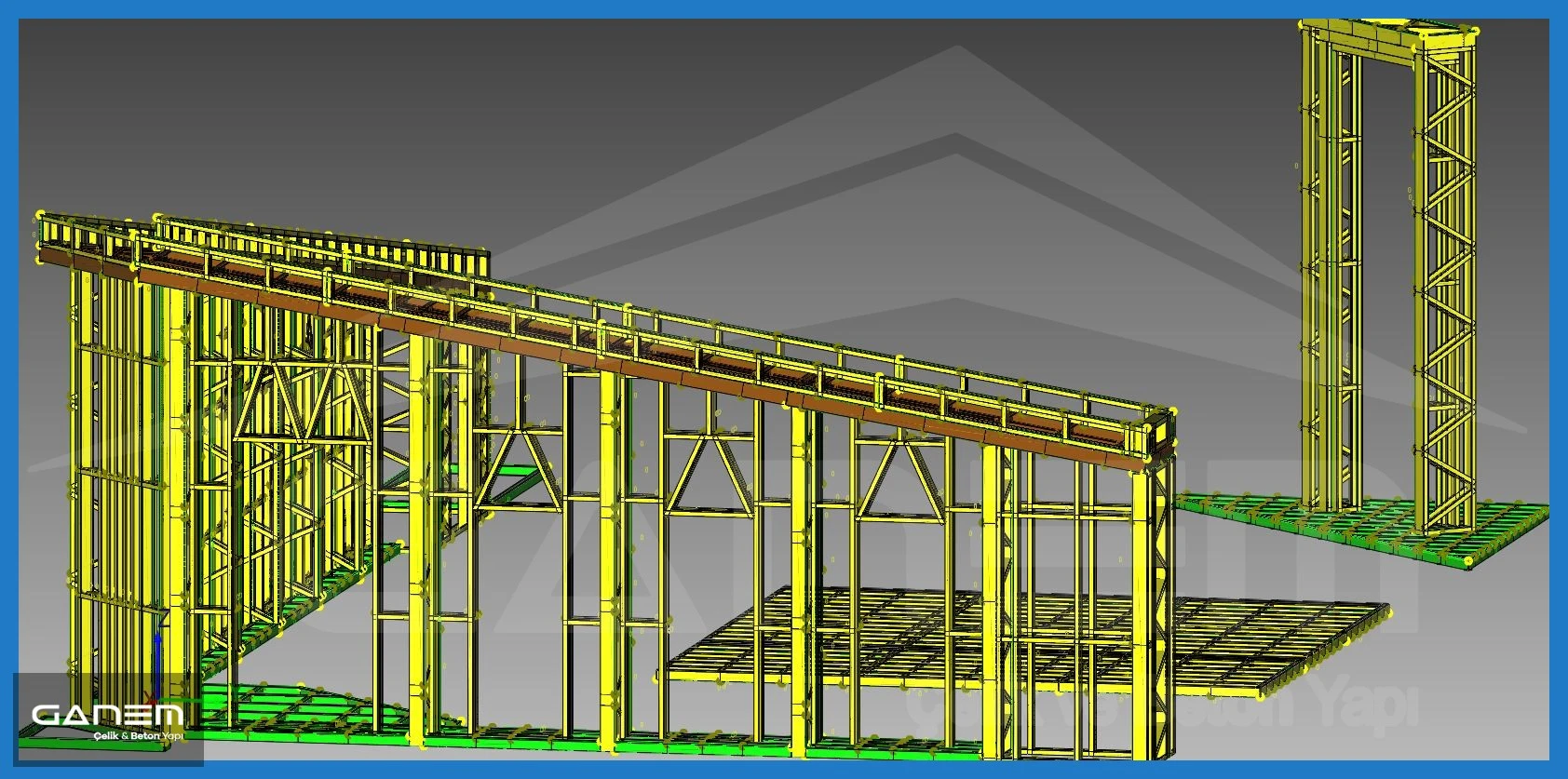Click the Z axis label

(x=162, y=618)
